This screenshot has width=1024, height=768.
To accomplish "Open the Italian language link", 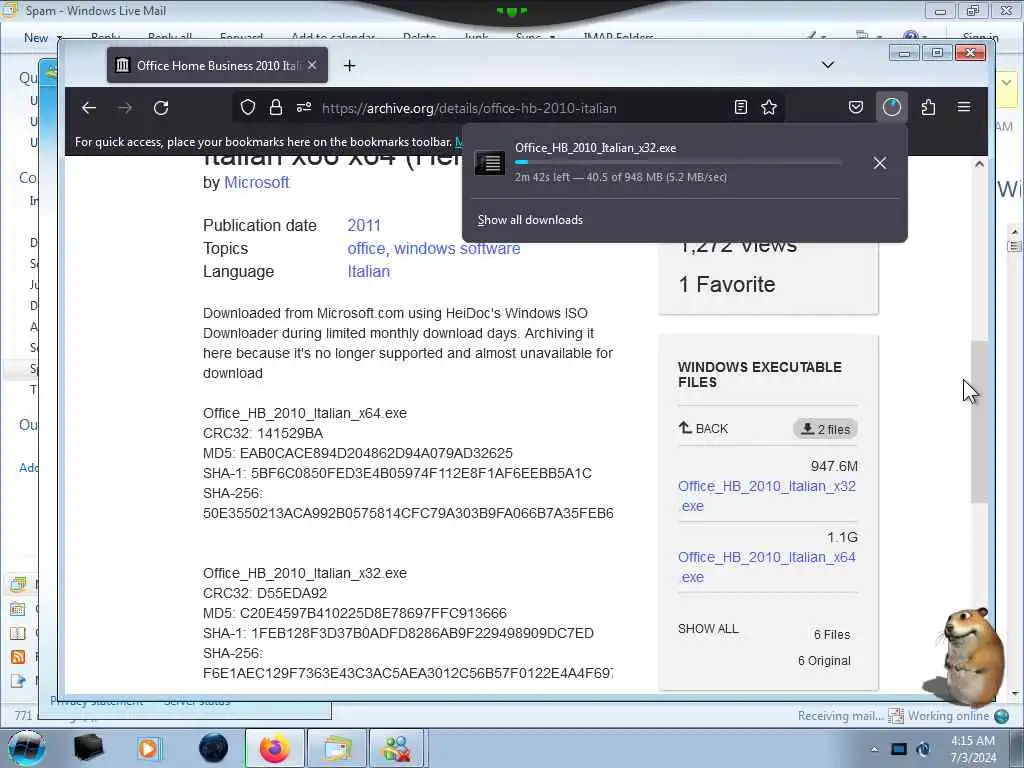I will click(x=368, y=272).
